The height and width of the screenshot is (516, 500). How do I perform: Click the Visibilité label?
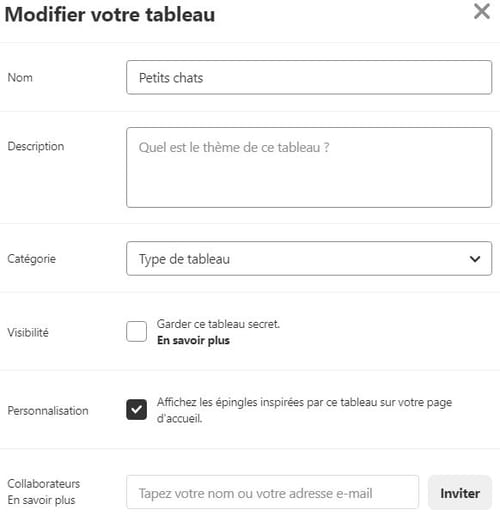point(28,332)
